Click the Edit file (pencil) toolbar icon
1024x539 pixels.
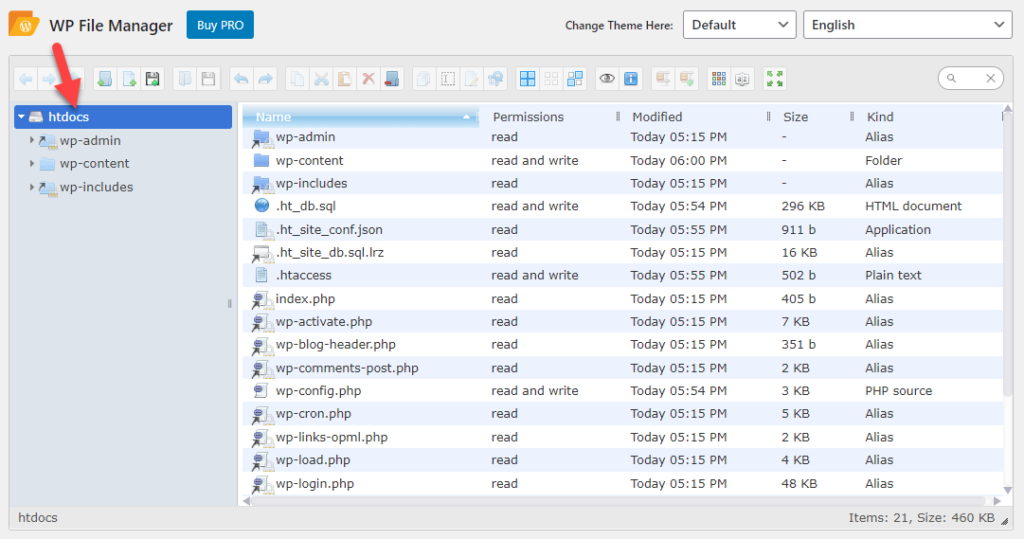coord(472,79)
